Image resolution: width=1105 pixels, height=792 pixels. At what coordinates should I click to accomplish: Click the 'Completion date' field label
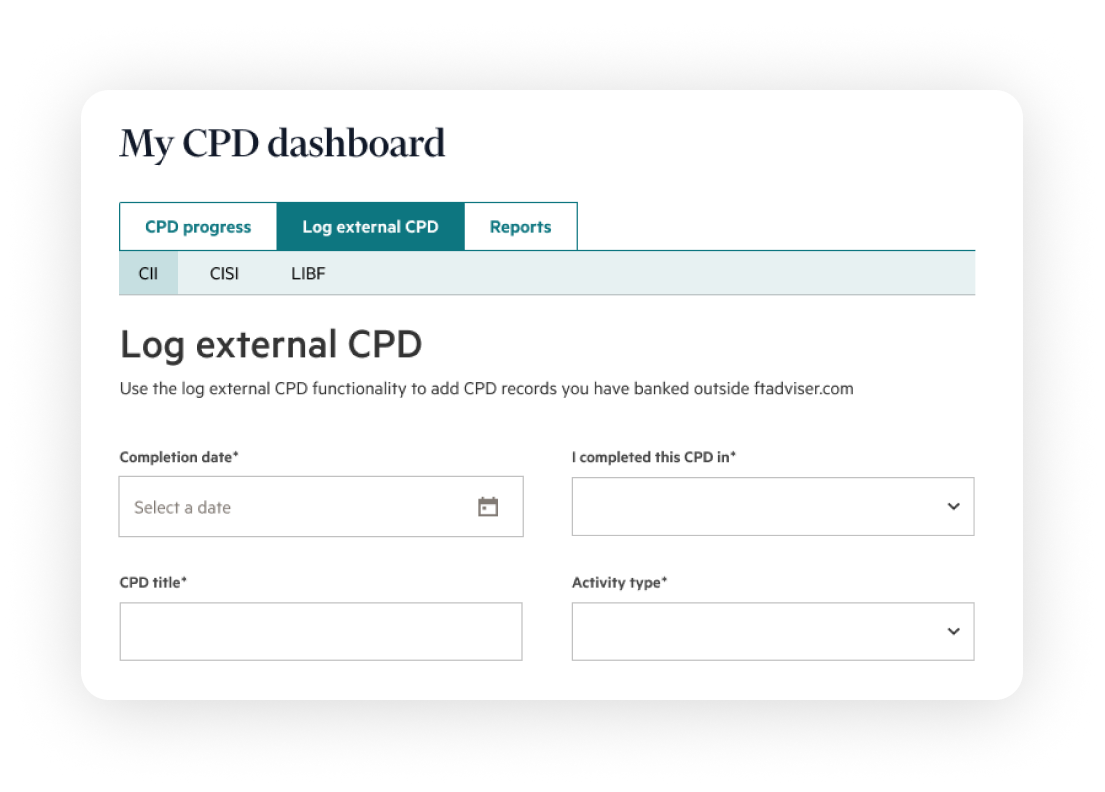[x=179, y=457]
